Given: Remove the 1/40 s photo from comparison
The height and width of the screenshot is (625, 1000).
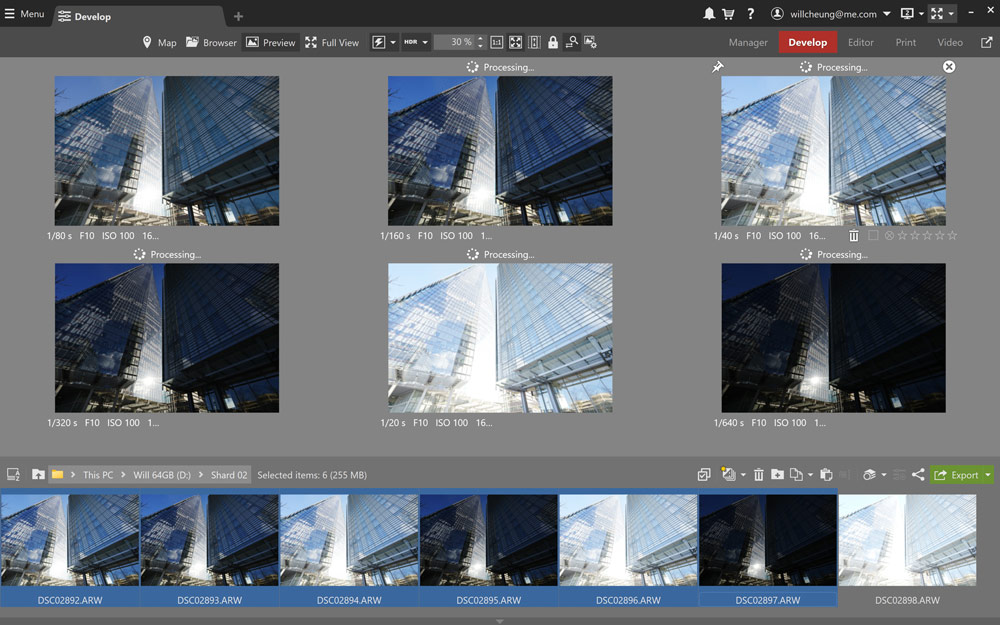Looking at the screenshot, I should coord(949,66).
